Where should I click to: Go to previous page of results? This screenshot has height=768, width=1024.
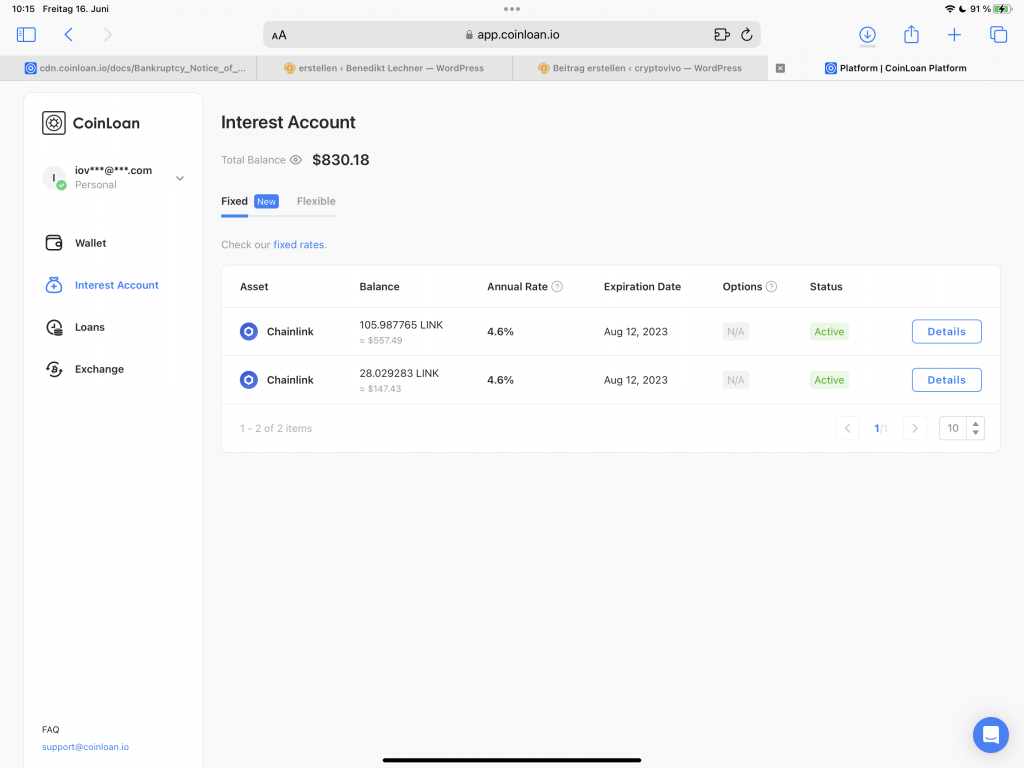click(847, 428)
